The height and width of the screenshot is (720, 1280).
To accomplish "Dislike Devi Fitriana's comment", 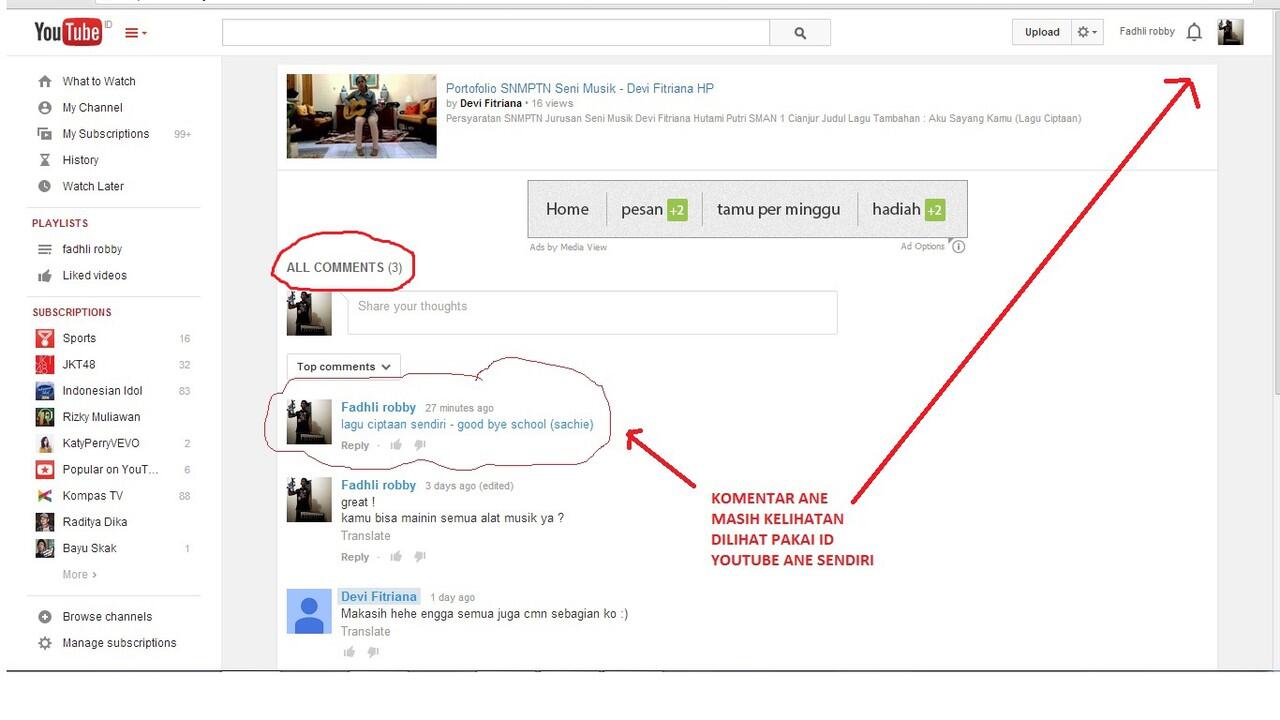I will point(373,652).
